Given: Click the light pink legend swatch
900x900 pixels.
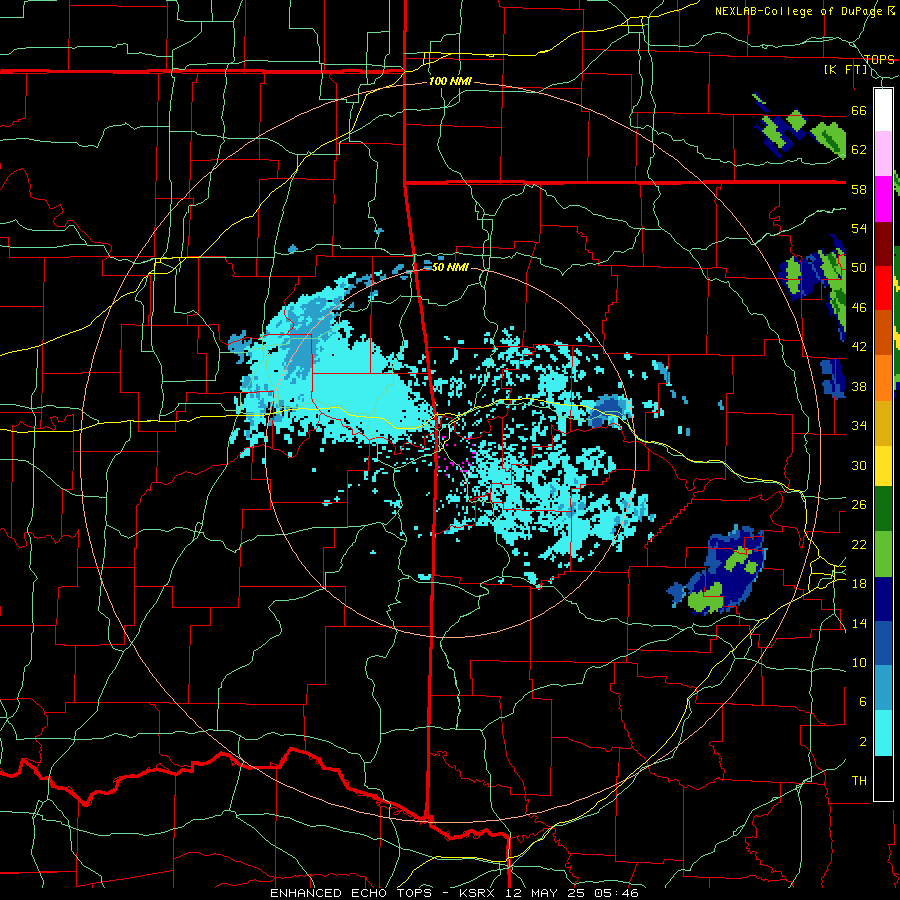Looking at the screenshot, I should [883, 153].
